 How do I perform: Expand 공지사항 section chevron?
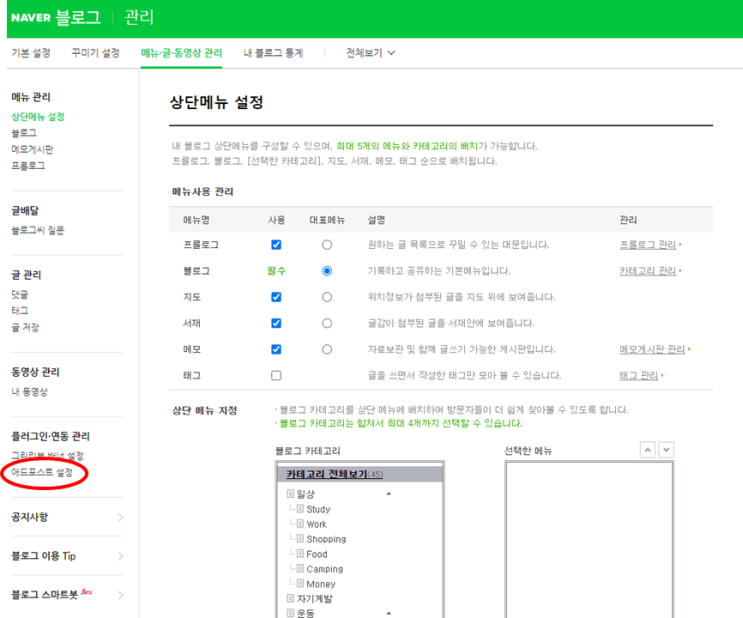point(120,517)
